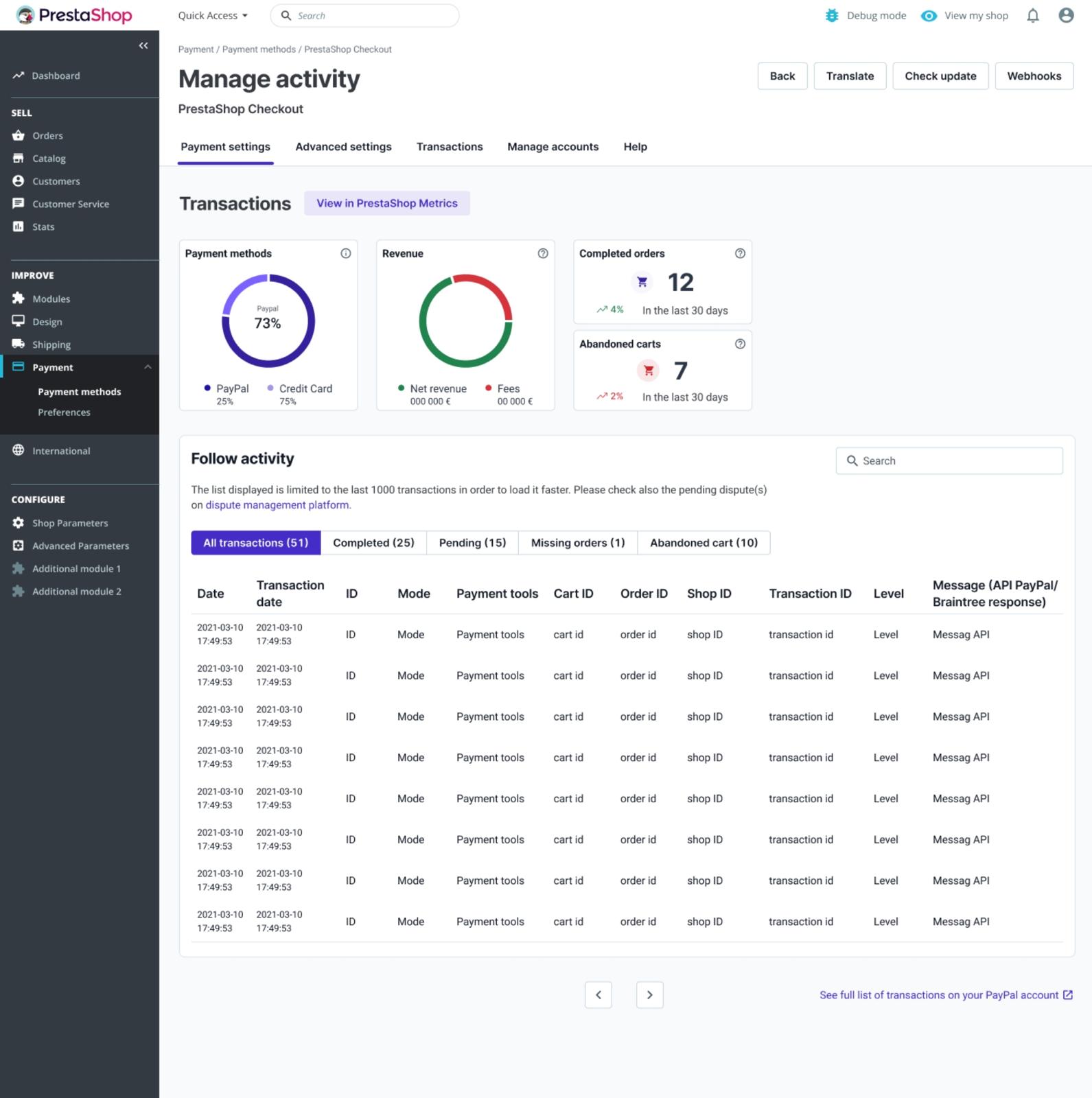The width and height of the screenshot is (1092, 1098).
Task: Click the PrestaShop logo
Action: pyautogui.click(x=74, y=15)
